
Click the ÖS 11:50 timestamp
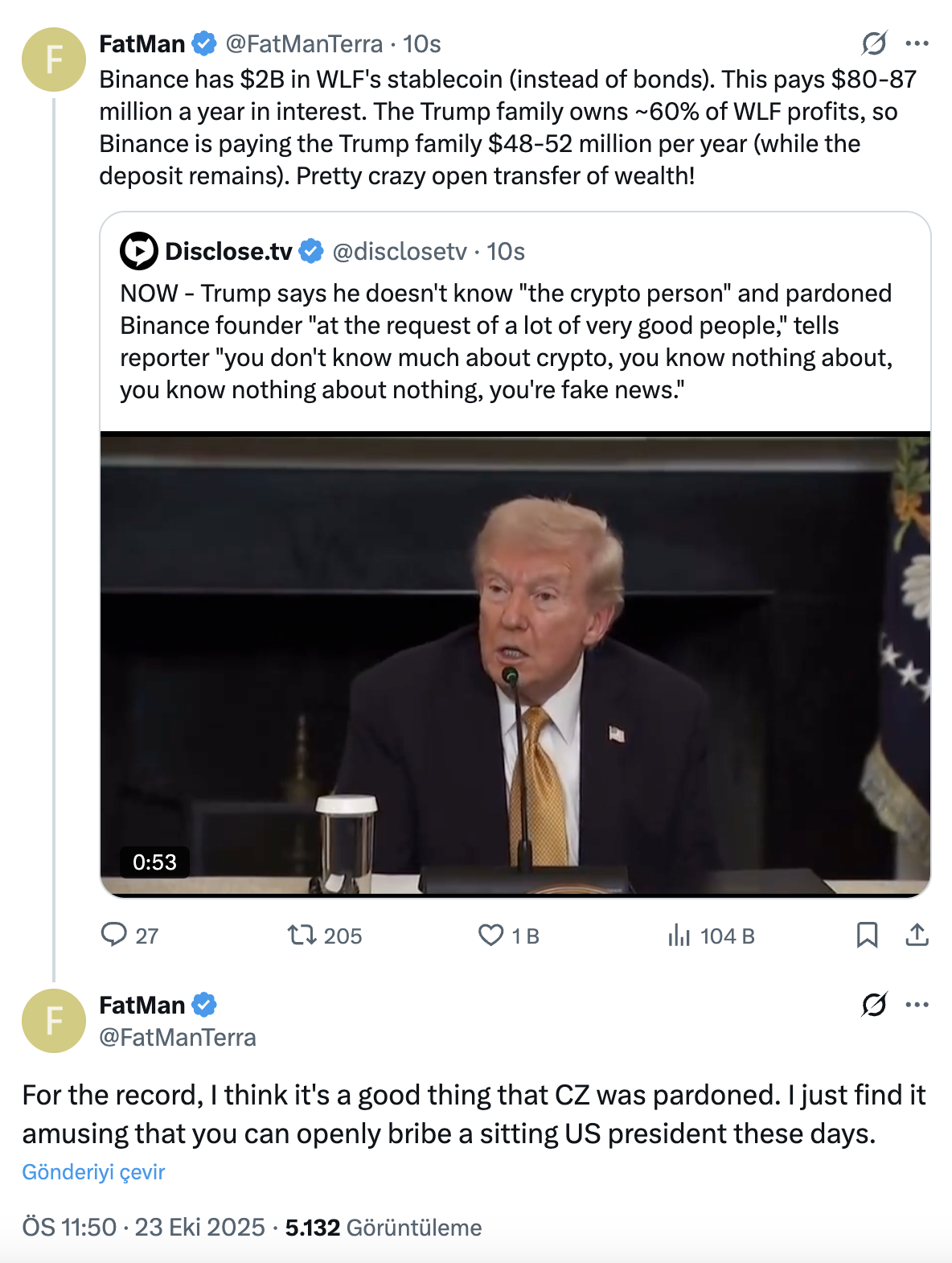(x=69, y=1228)
